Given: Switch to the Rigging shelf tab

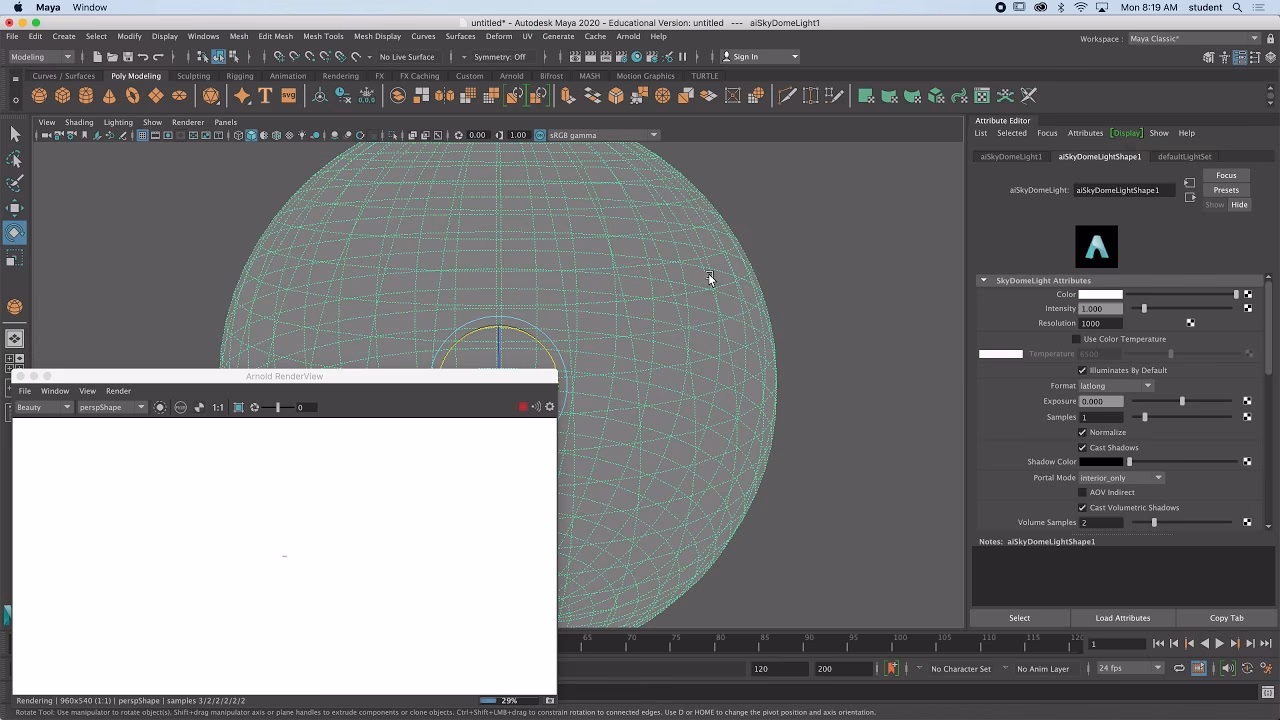Looking at the screenshot, I should pyautogui.click(x=240, y=76).
